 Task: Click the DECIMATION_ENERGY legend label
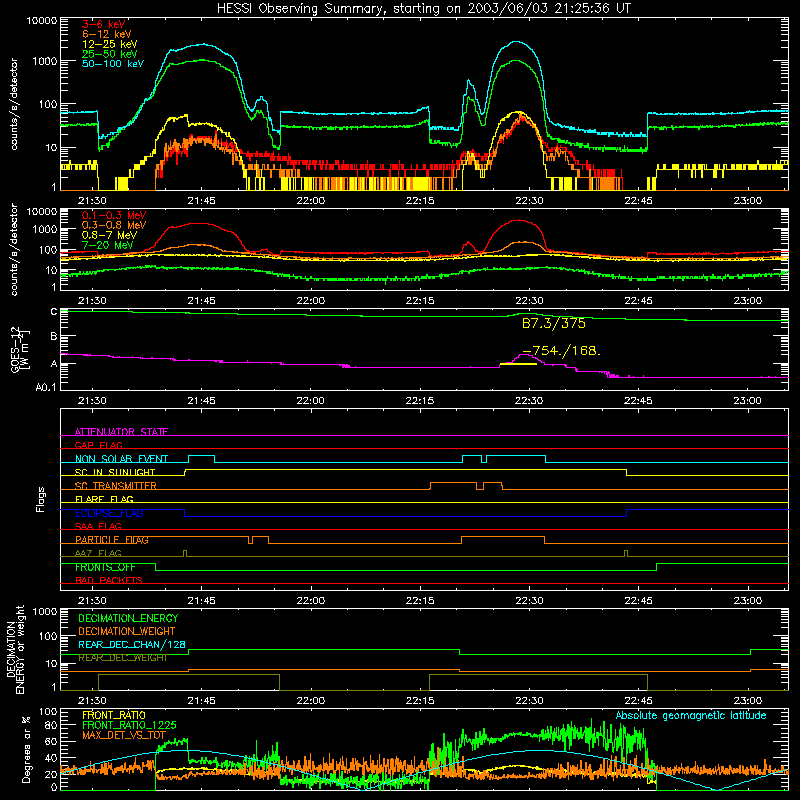128,618
